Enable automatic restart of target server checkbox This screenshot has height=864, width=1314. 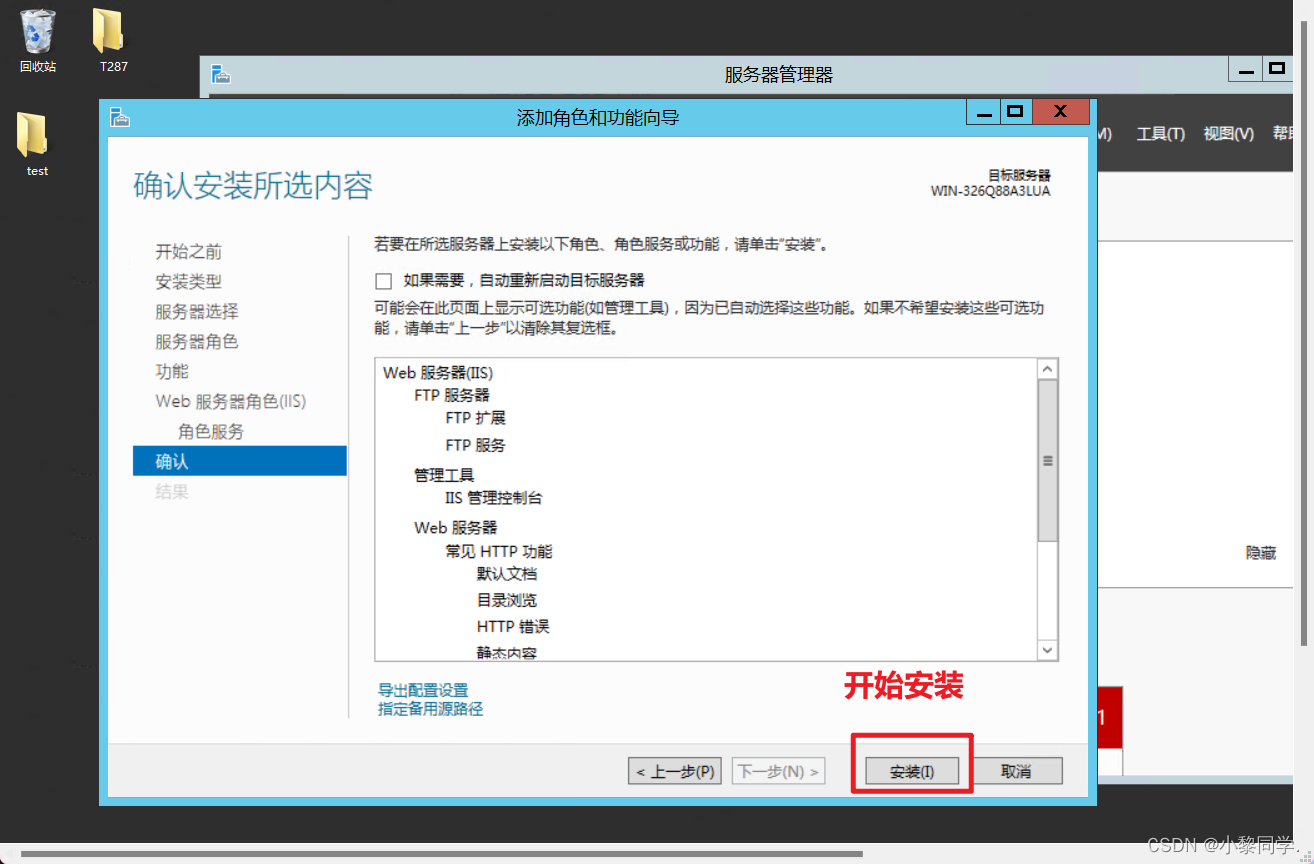point(384,281)
